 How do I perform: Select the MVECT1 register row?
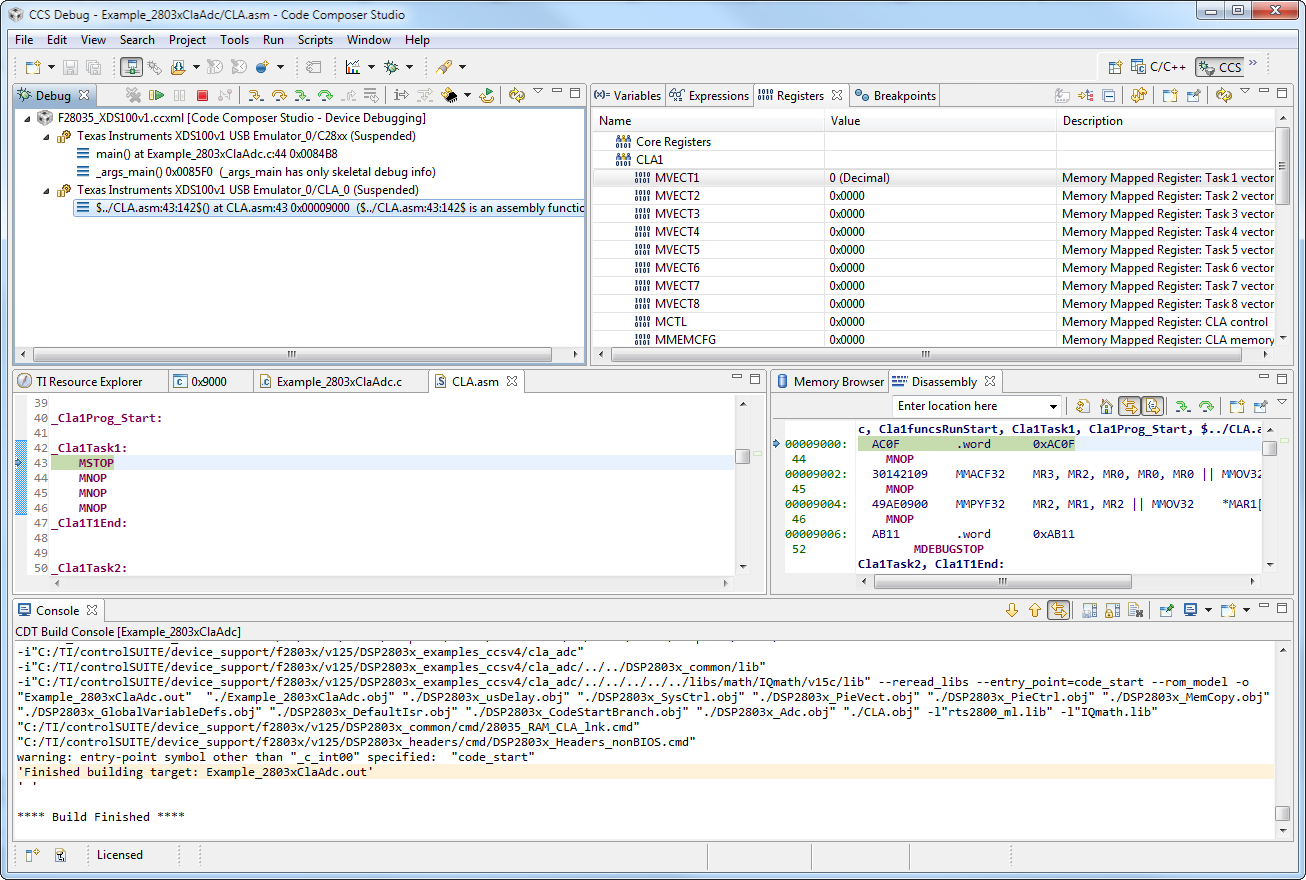tap(934, 178)
